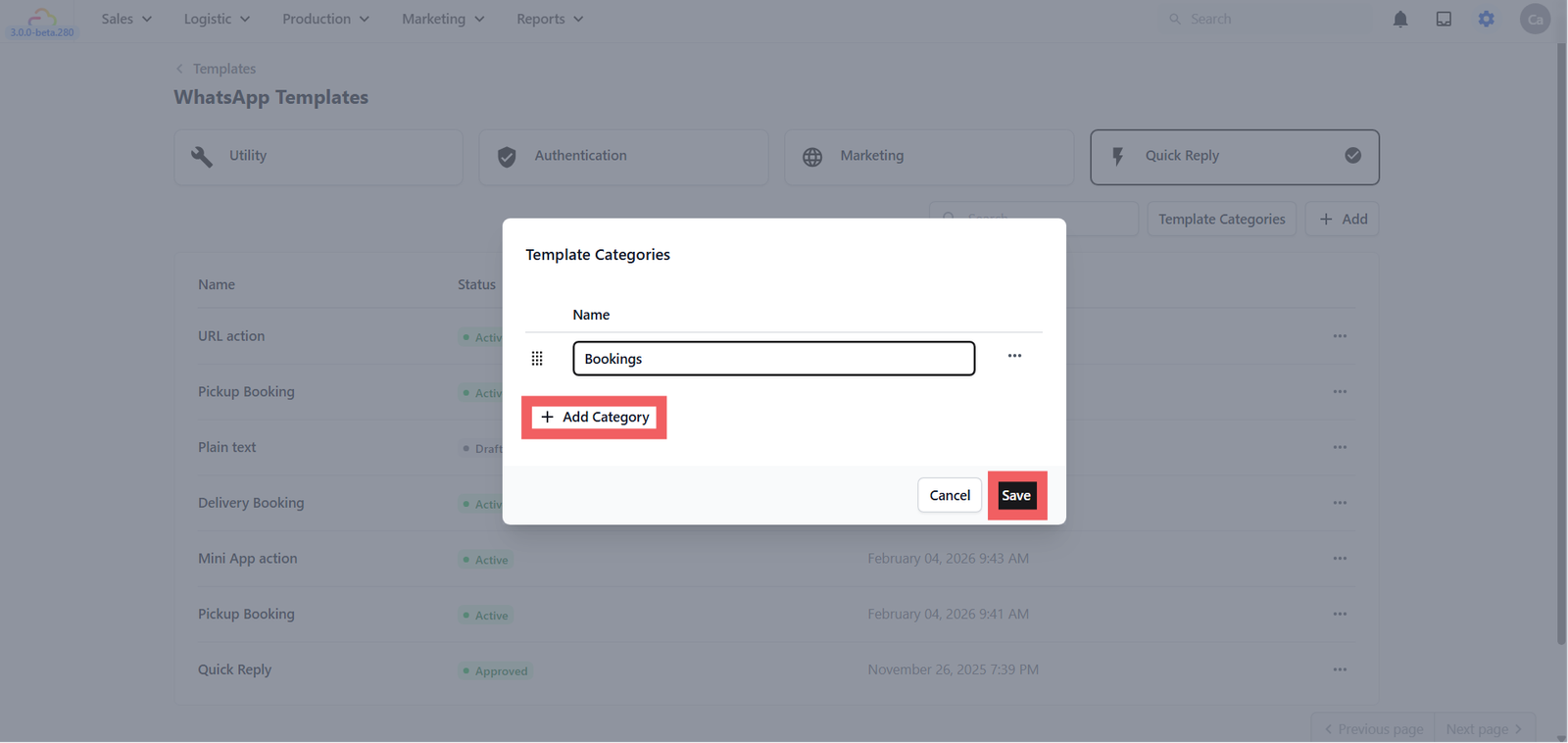1568x743 pixels.
Task: Expand the Sales menu
Action: coord(126,19)
